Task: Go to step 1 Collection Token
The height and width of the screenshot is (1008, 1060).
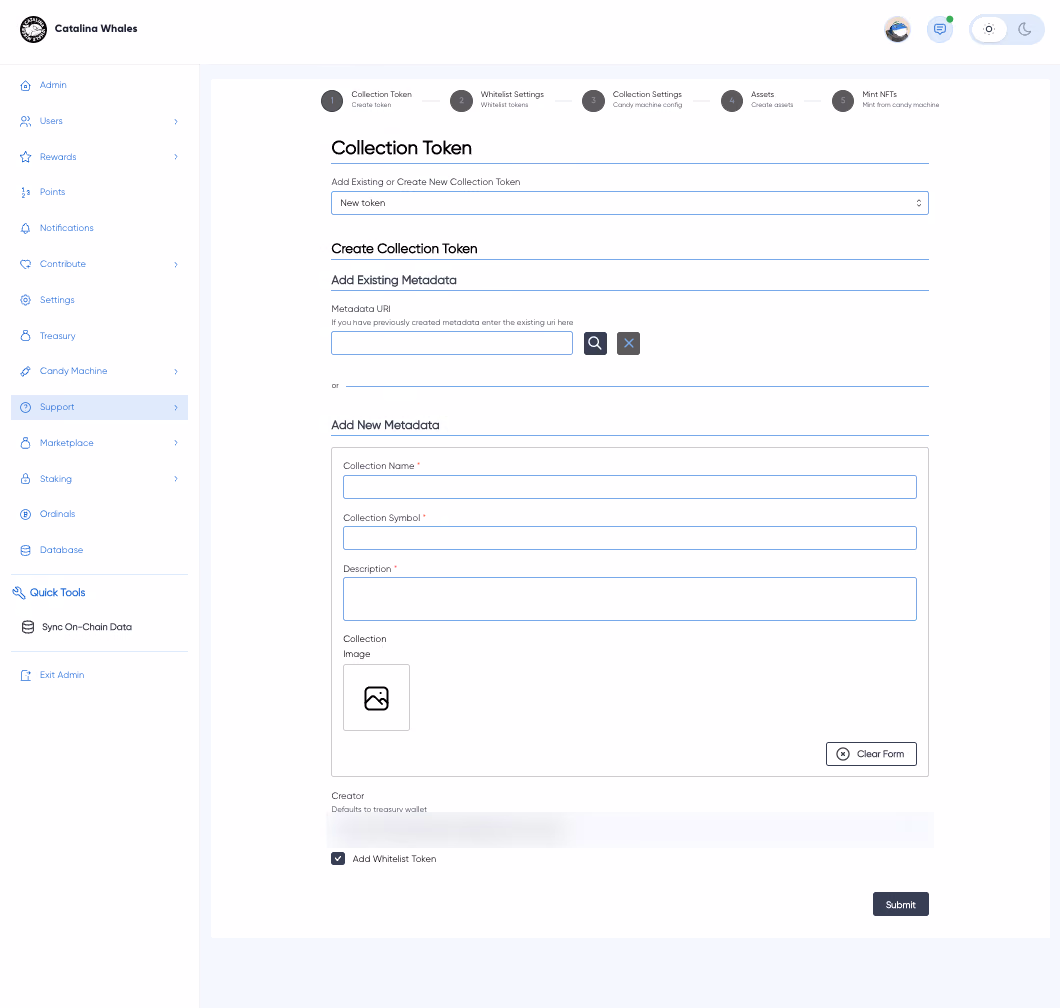Action: click(x=367, y=100)
